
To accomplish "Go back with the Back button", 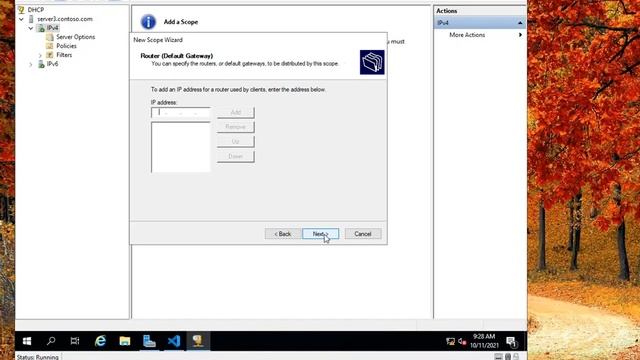I will pos(282,234).
